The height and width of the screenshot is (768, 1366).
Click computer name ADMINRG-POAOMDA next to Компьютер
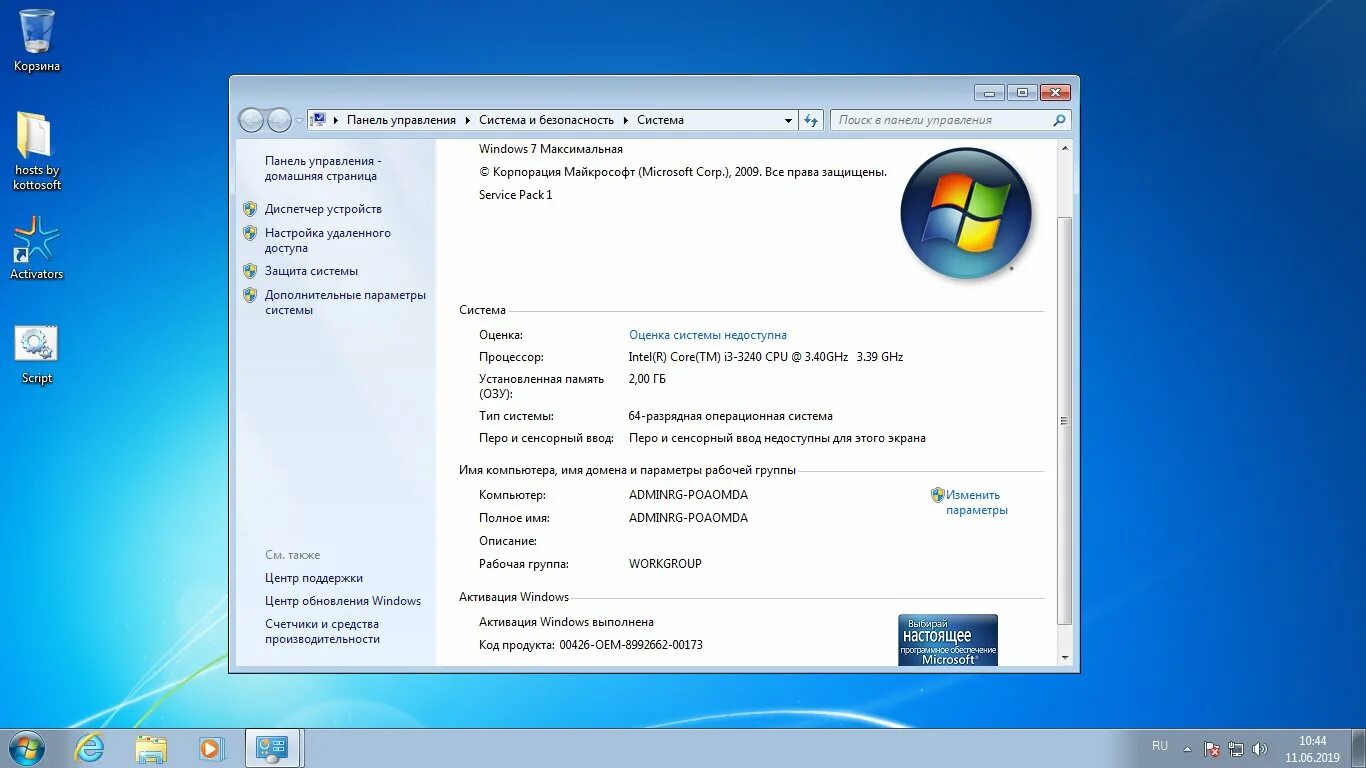(688, 495)
